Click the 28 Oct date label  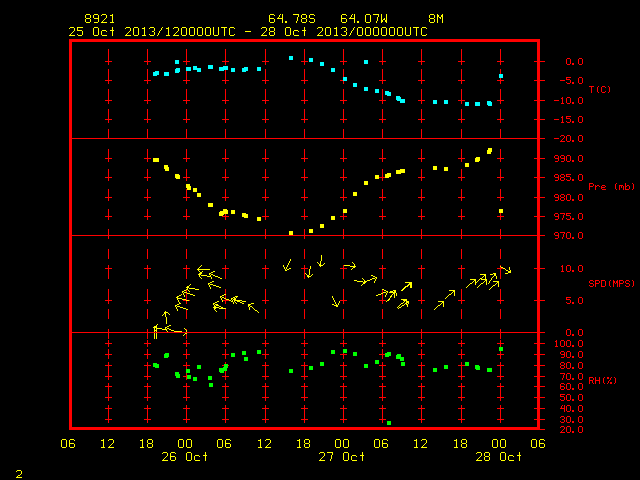pyautogui.click(x=499, y=456)
